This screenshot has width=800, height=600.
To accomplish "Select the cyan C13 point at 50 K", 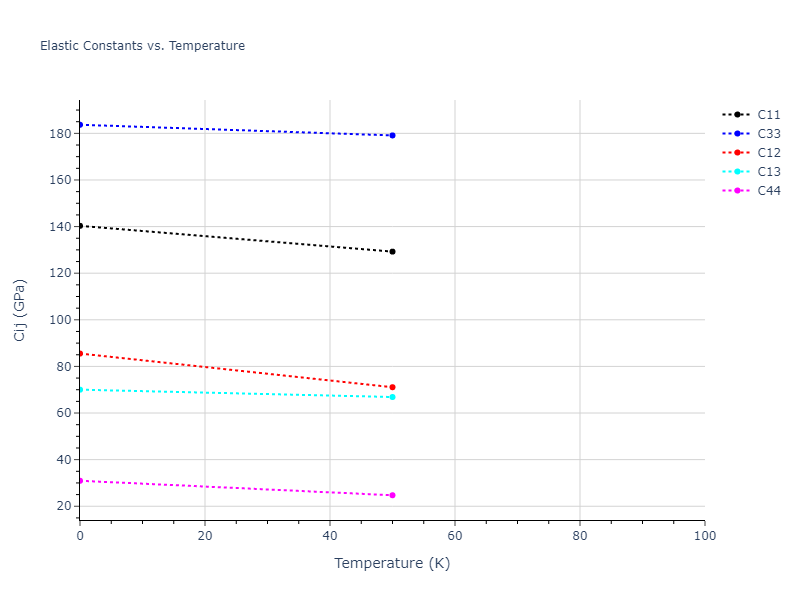I will coord(392,397).
